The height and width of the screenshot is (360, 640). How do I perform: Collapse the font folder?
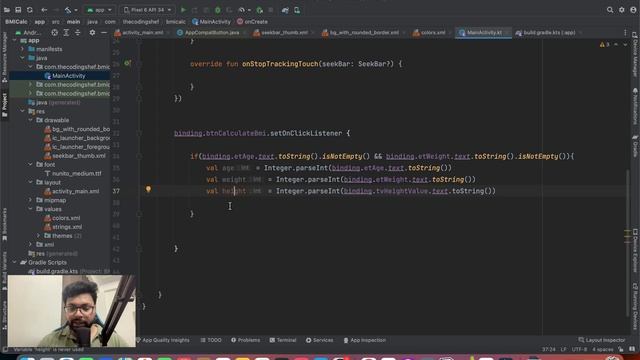pyautogui.click(x=31, y=164)
